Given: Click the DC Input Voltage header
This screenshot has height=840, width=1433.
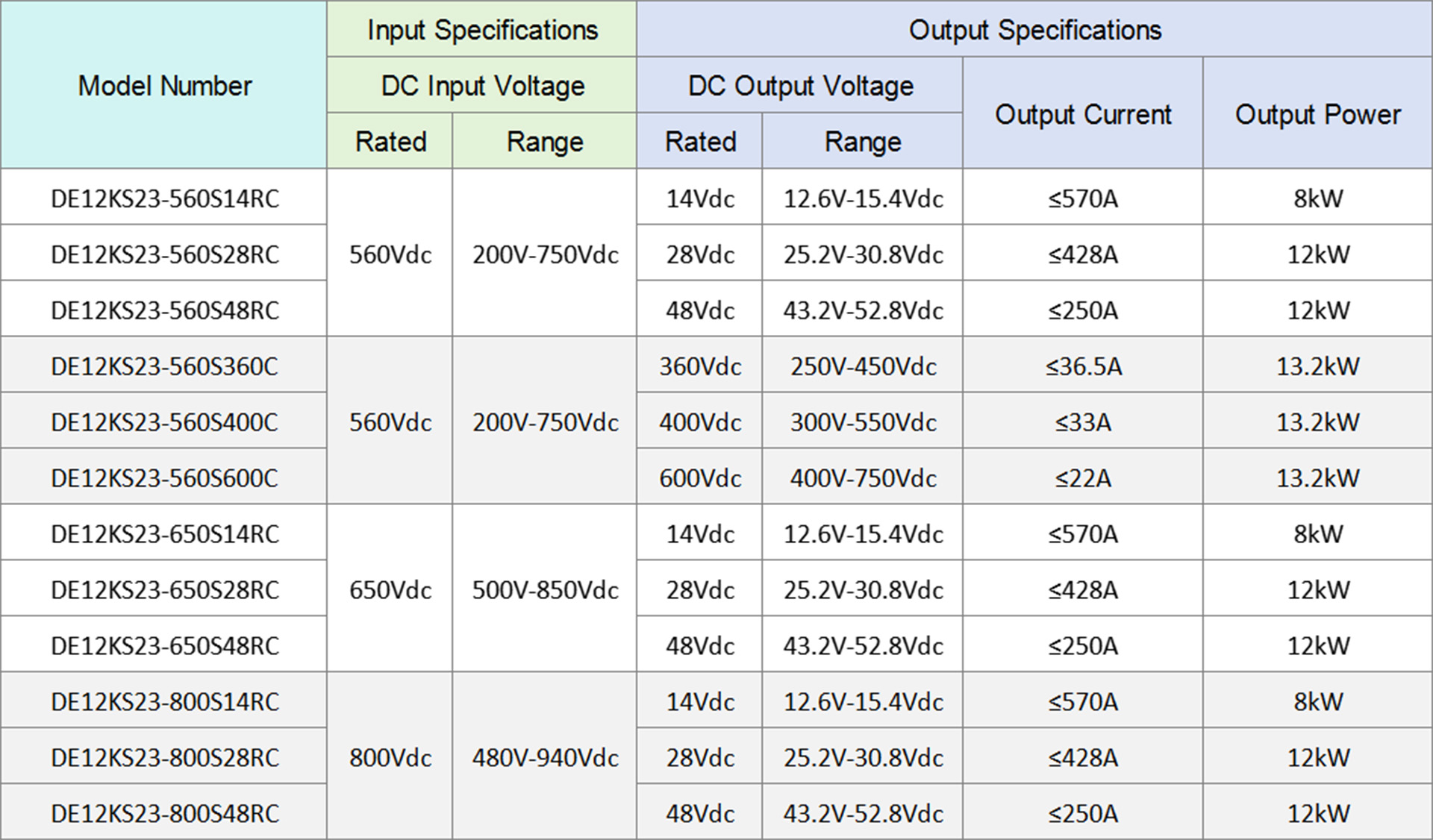Looking at the screenshot, I should 482,86.
